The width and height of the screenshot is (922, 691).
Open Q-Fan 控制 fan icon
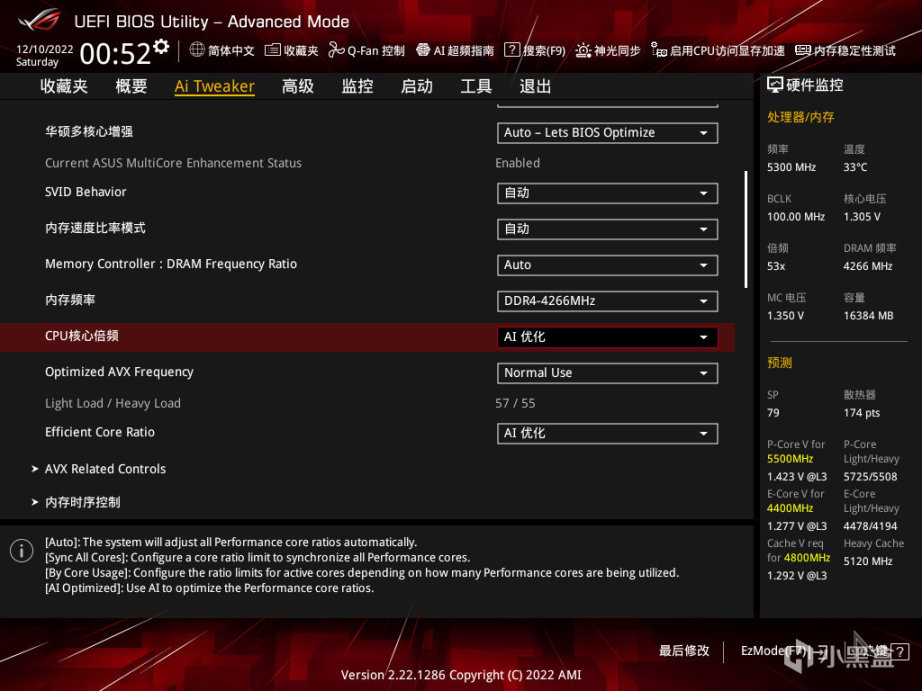click(336, 50)
